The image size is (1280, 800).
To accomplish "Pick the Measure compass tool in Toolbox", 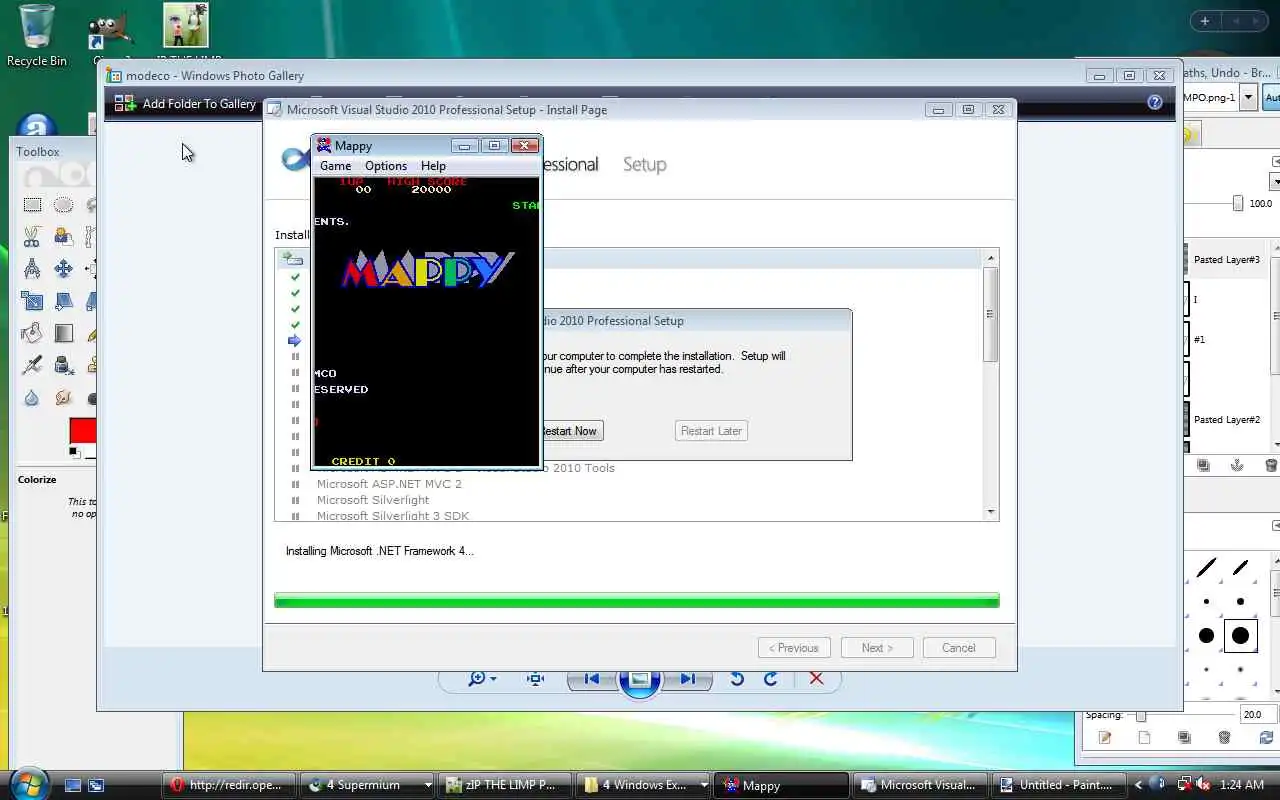I will click(x=33, y=269).
